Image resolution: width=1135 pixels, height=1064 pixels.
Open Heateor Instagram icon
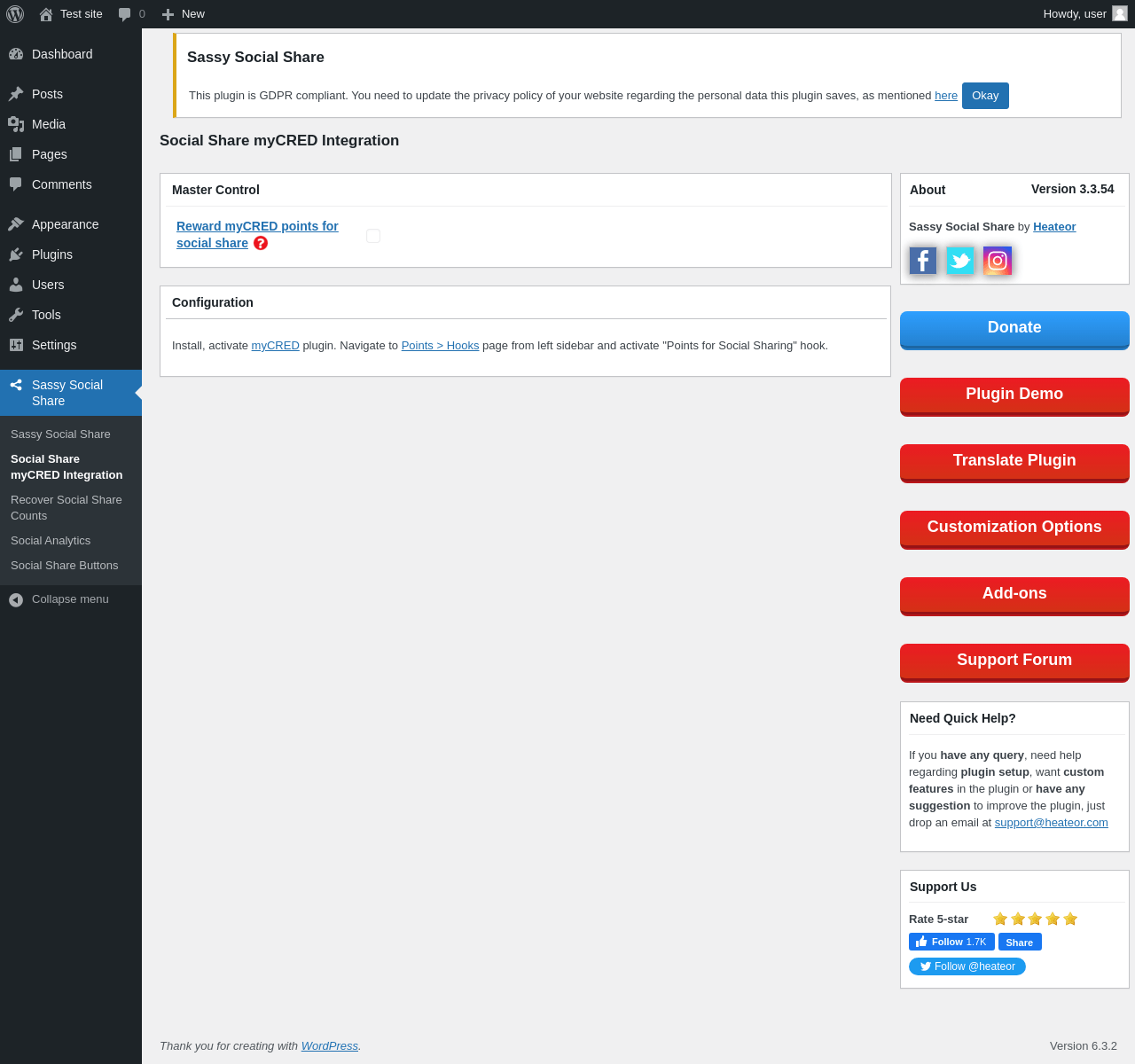coord(998,261)
